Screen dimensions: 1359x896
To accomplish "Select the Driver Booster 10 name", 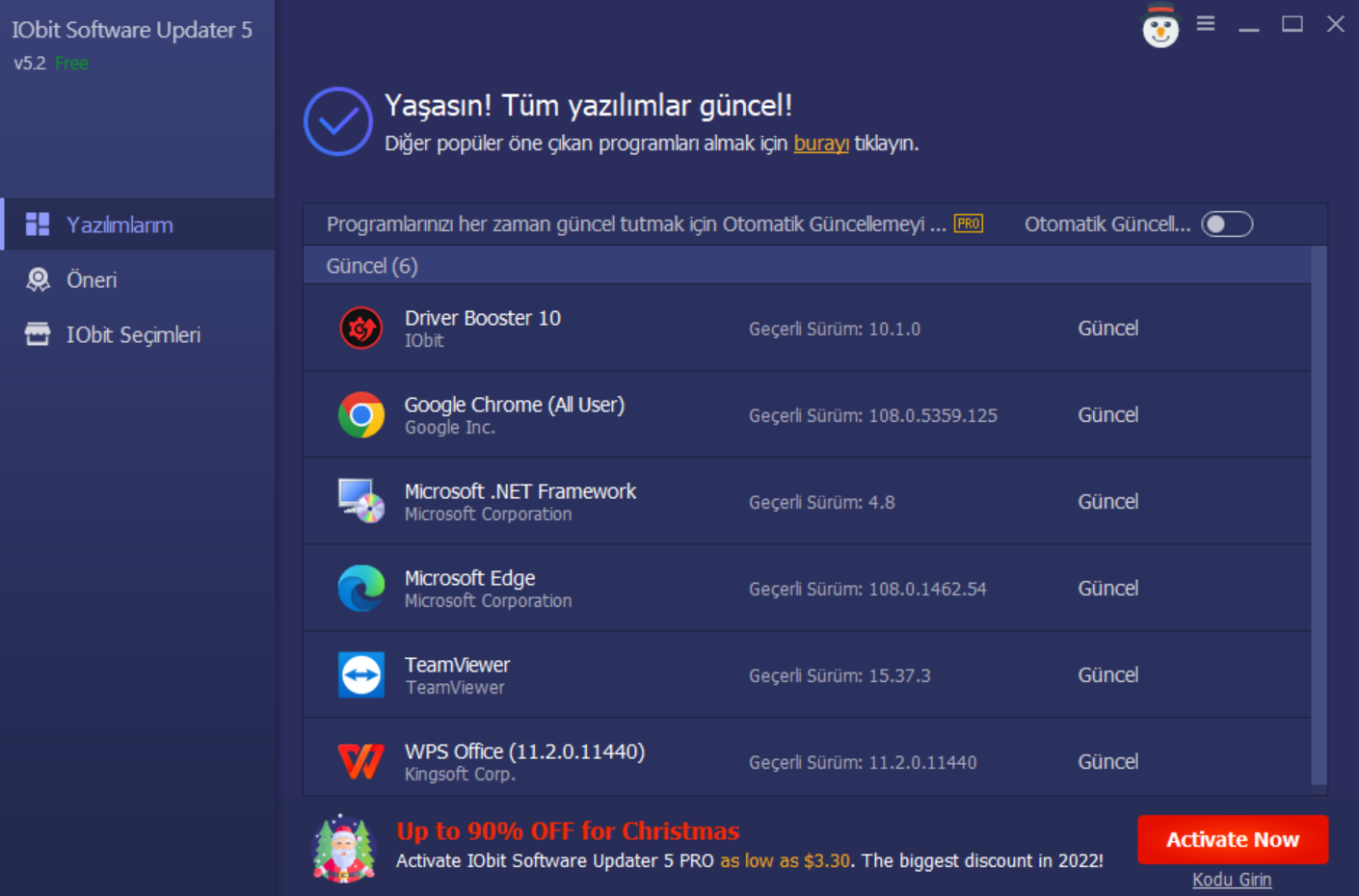I will [x=483, y=318].
